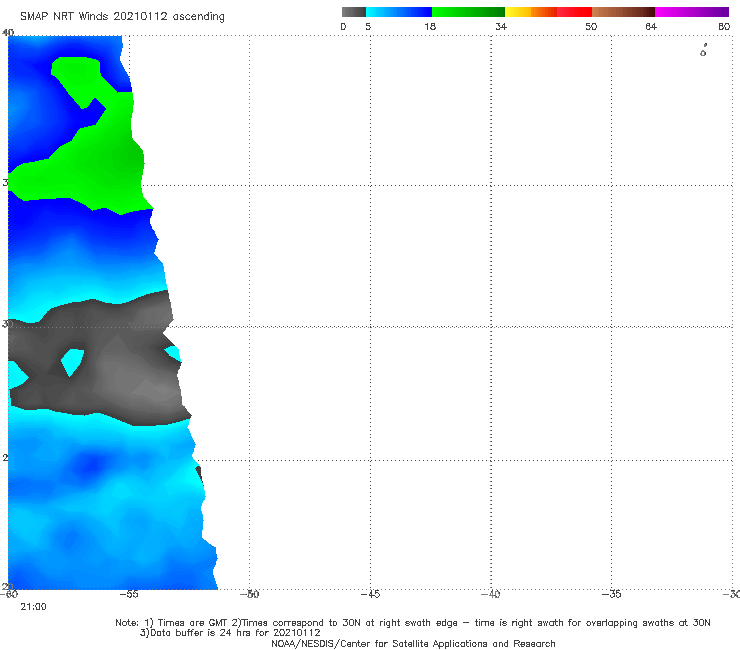The width and height of the screenshot is (740, 650).
Task: Click the color bar label '5'
Action: (368, 26)
